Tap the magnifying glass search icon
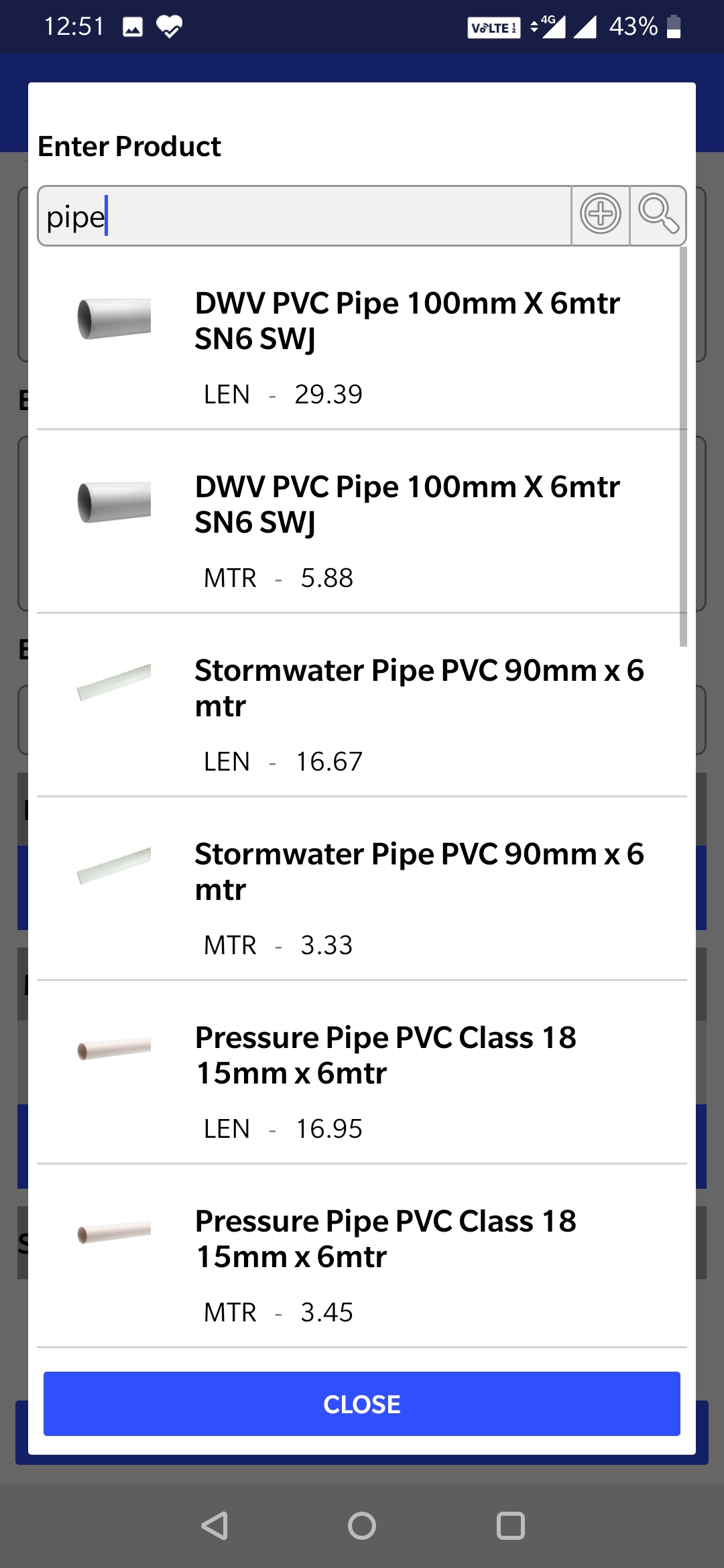Viewport: 724px width, 1568px height. 658,214
